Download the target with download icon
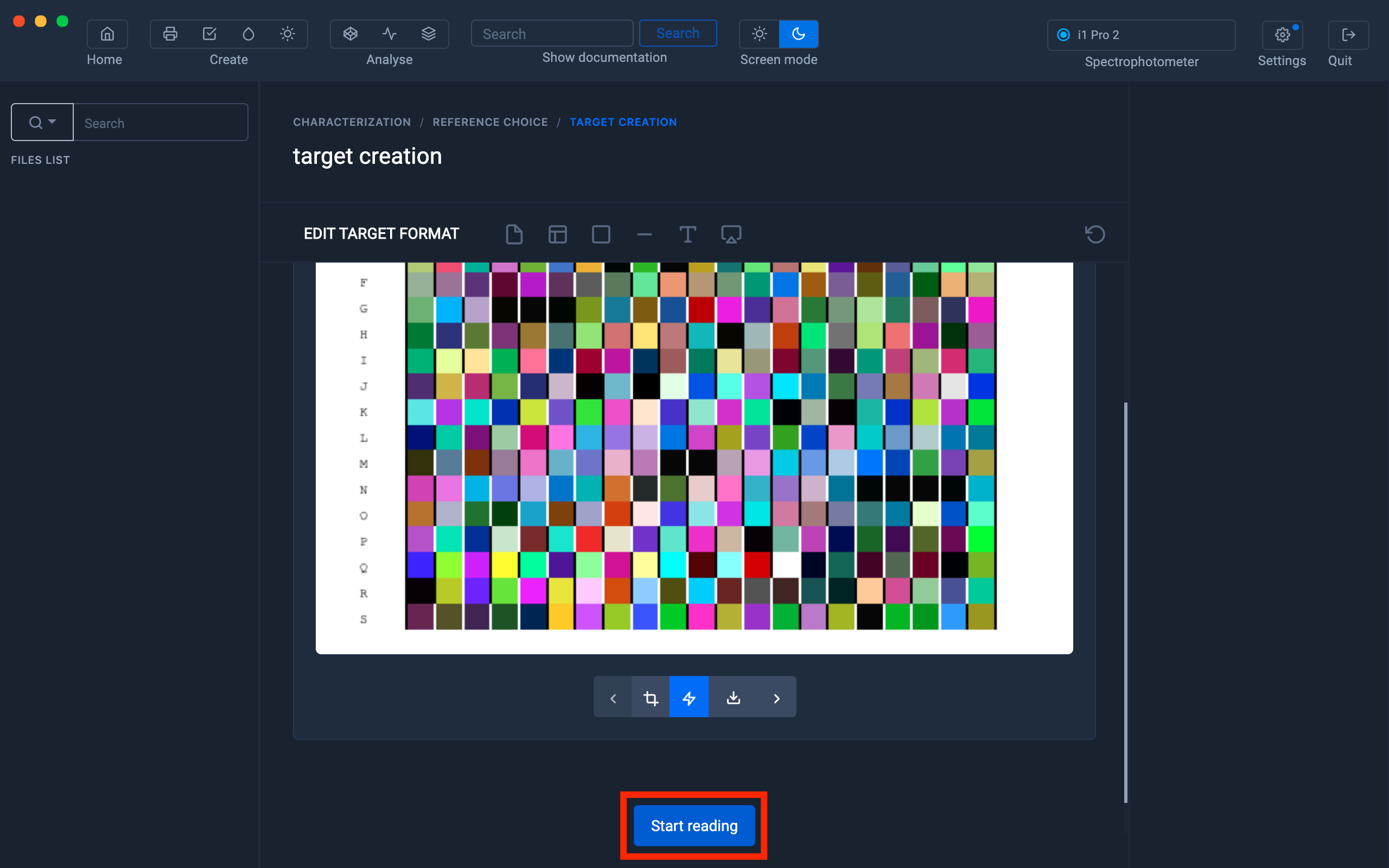 click(734, 698)
